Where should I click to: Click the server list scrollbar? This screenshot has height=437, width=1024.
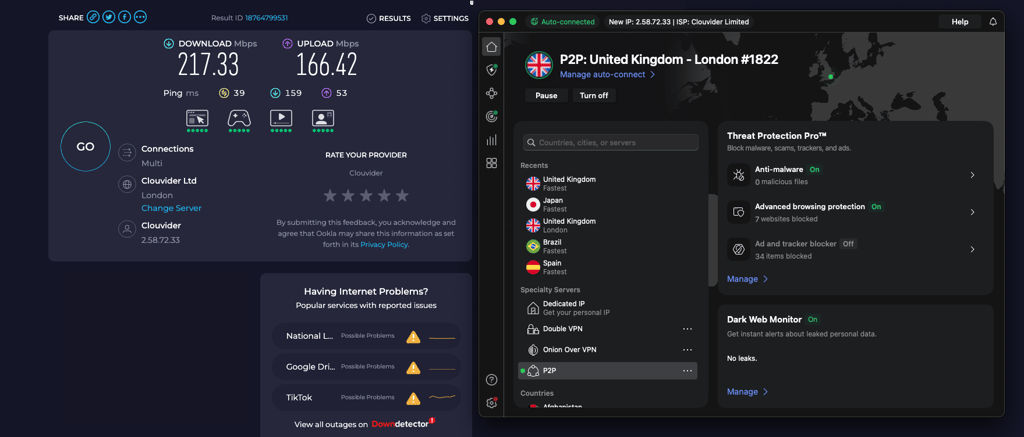point(712,240)
